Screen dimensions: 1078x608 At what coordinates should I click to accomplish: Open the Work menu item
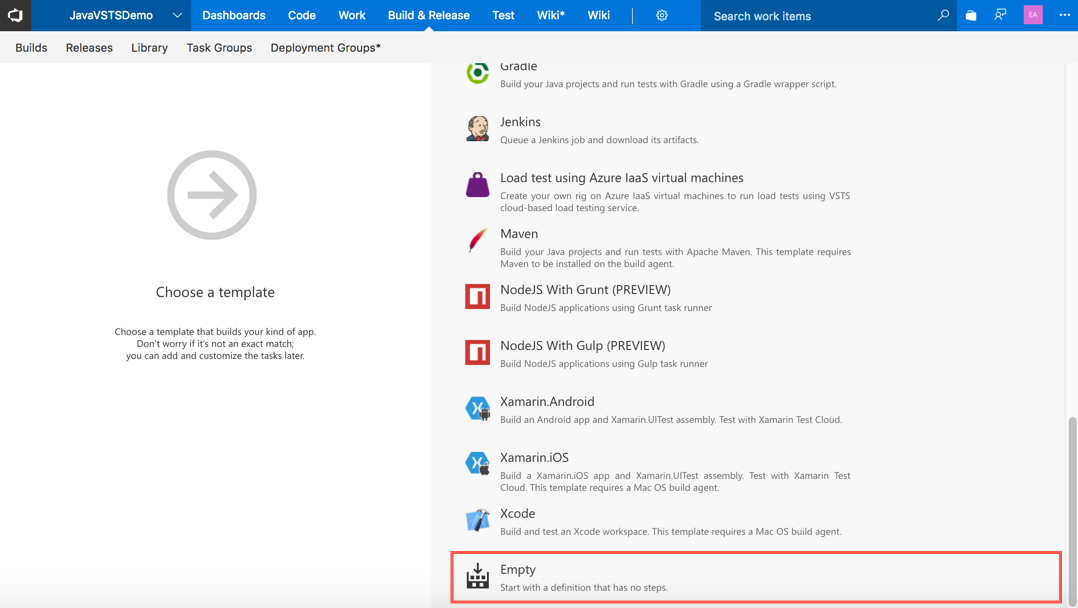coord(351,15)
